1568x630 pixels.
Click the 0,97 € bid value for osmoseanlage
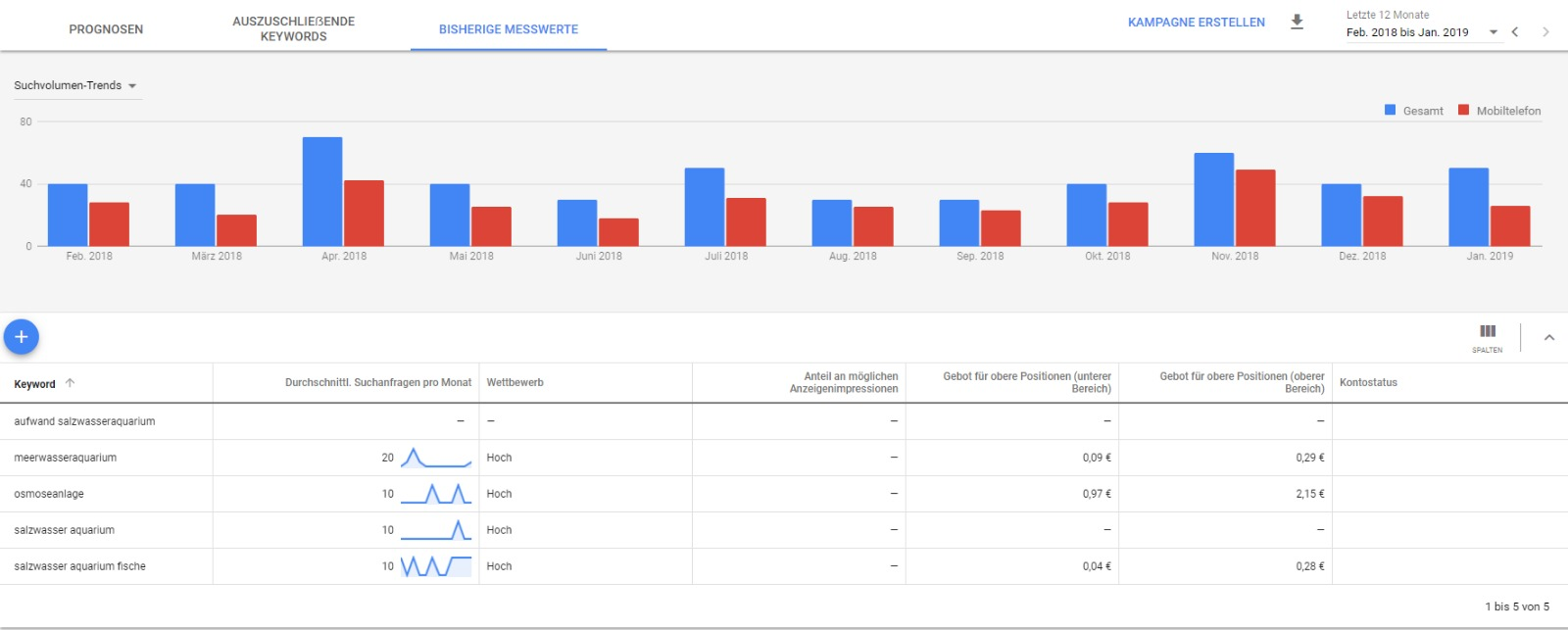[1097, 494]
